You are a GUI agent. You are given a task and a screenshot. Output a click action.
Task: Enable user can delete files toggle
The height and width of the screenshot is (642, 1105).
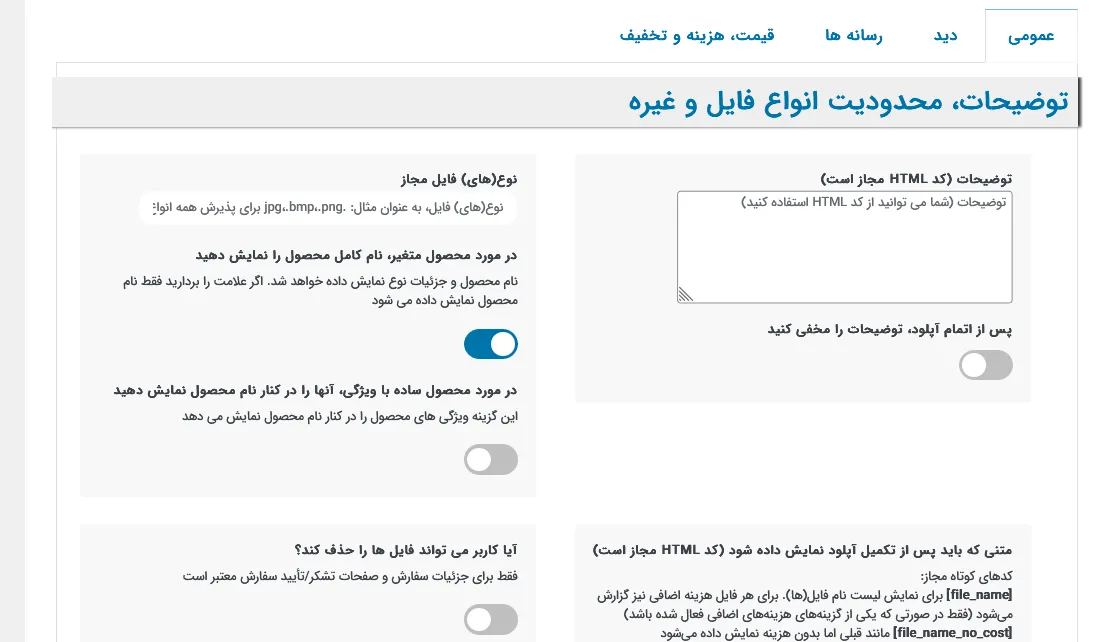490,619
